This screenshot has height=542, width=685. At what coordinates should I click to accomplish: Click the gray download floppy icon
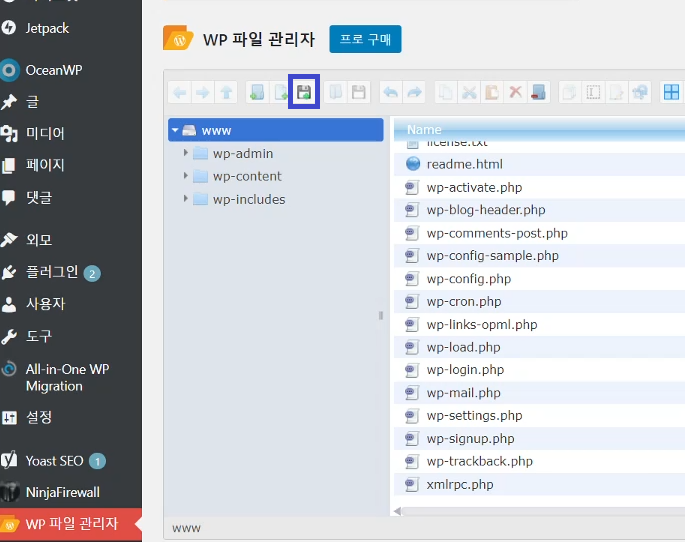pyautogui.click(x=359, y=92)
